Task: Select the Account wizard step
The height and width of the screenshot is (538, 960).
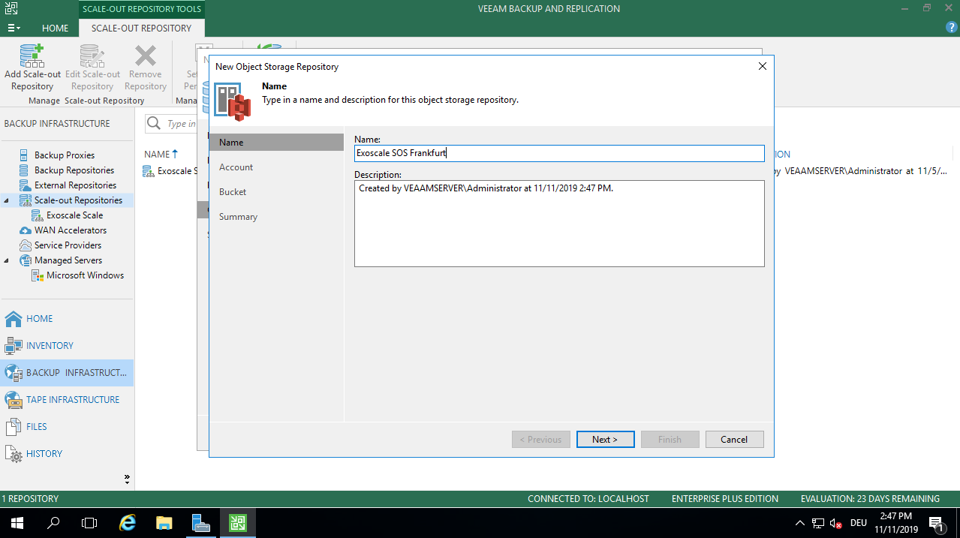Action: [236, 167]
